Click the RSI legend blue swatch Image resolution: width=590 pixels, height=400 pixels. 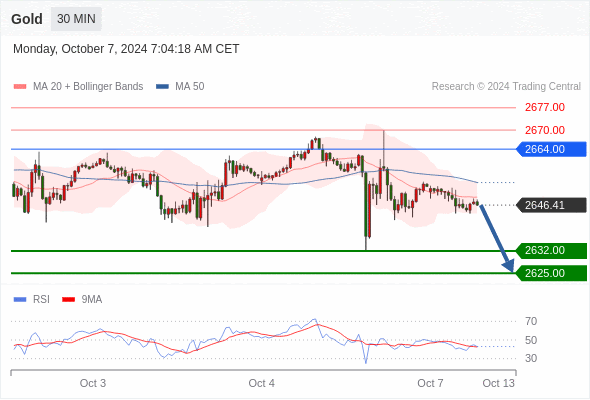pyautogui.click(x=20, y=300)
